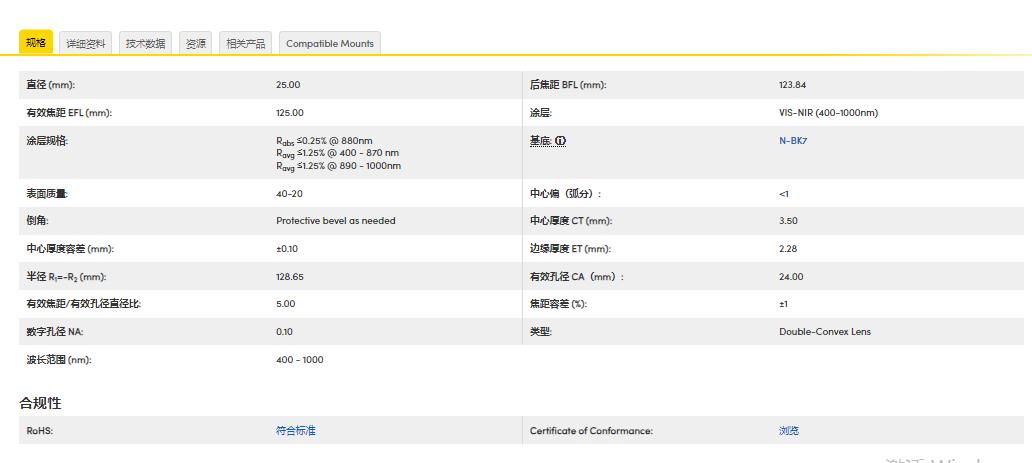The width and height of the screenshot is (1032, 463).
Task: Show the 相关产品 tab
Action: [x=245, y=44]
